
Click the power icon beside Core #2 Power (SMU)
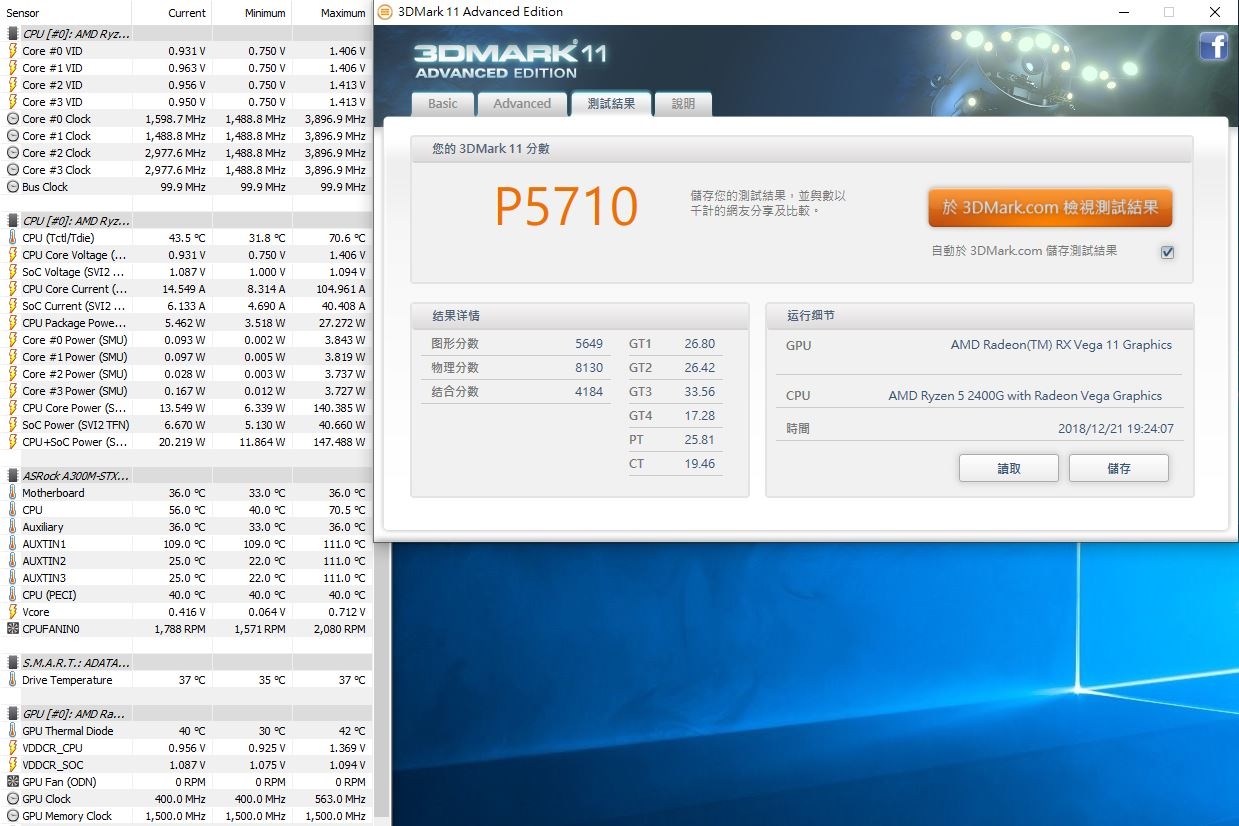point(13,374)
